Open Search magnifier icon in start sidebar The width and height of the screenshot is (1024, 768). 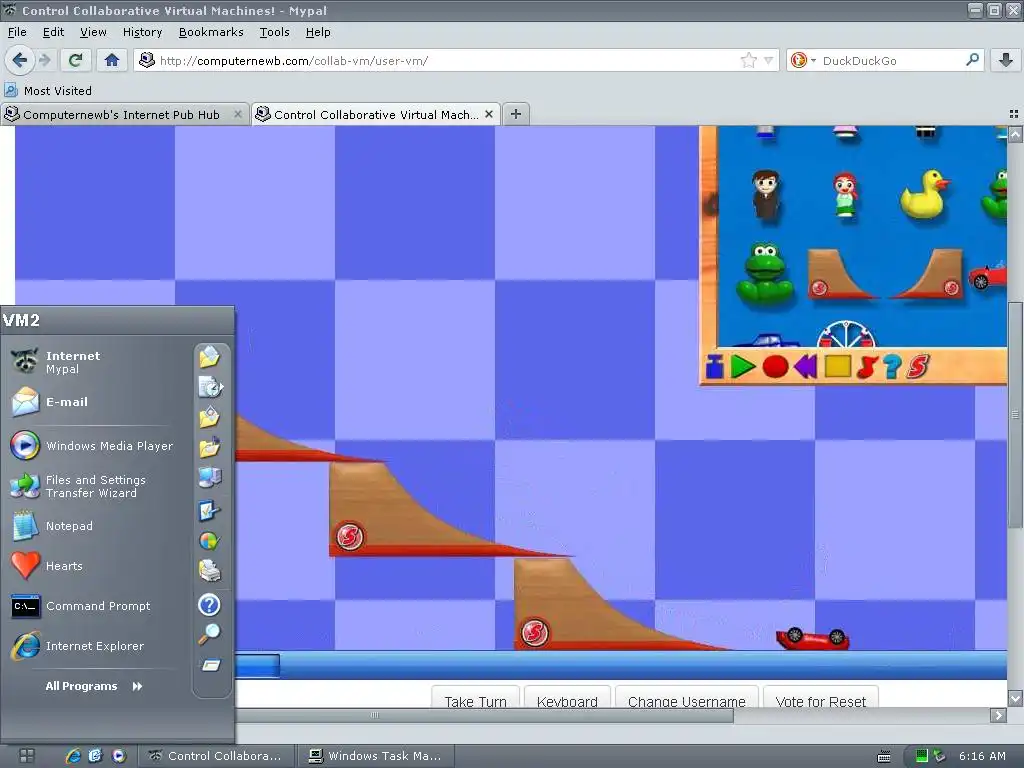(210, 633)
